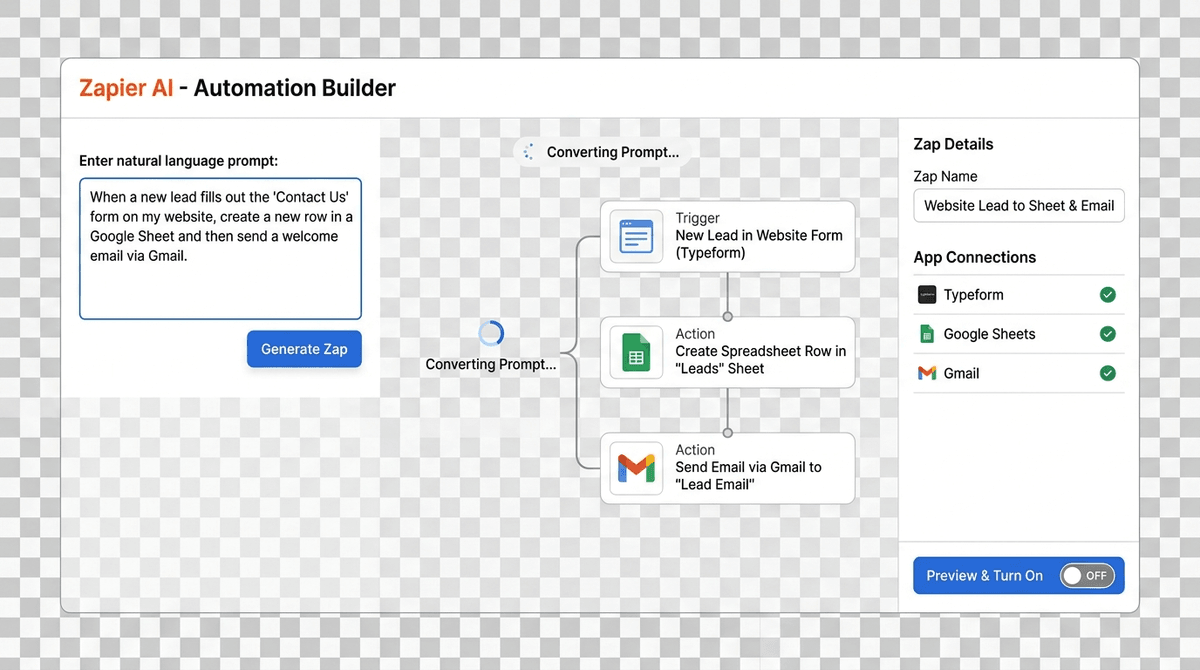The image size is (1200, 670).
Task: Toggle the OFF switch to turn on Zap
Action: tap(1086, 576)
